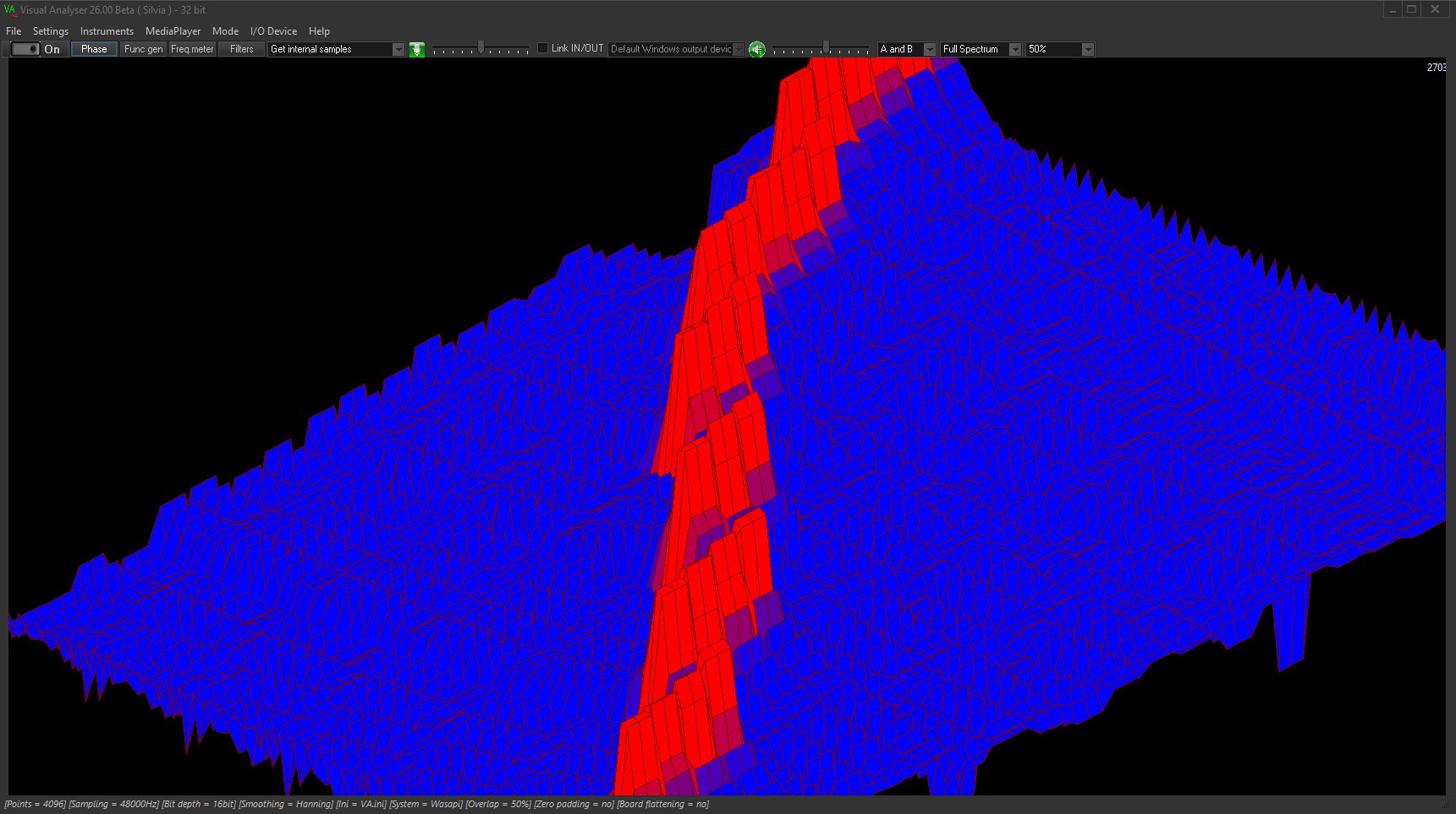Close the Visual Analyser window
This screenshot has height=814, width=1456.
click(x=1435, y=10)
